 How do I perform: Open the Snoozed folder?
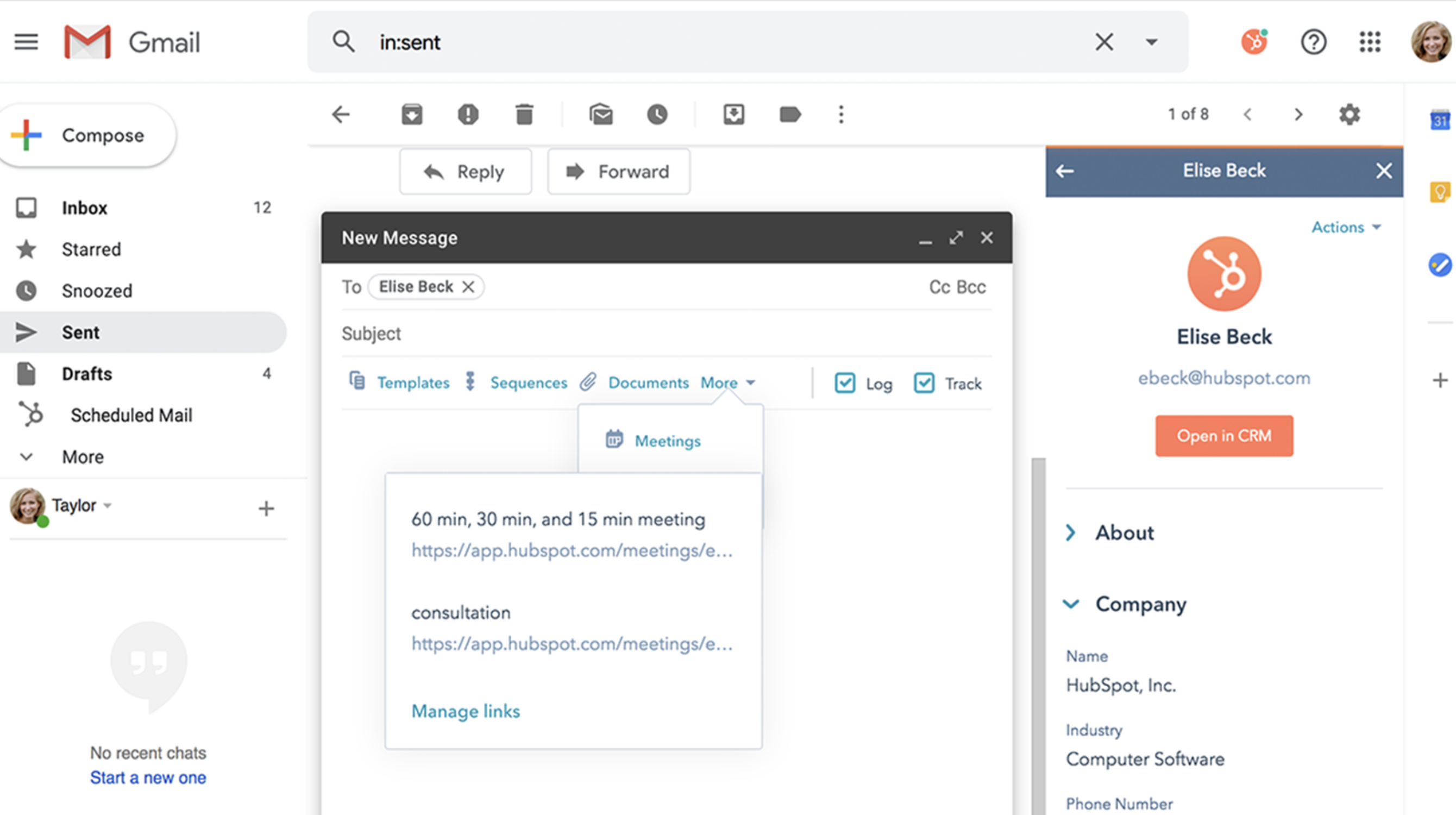point(143,291)
